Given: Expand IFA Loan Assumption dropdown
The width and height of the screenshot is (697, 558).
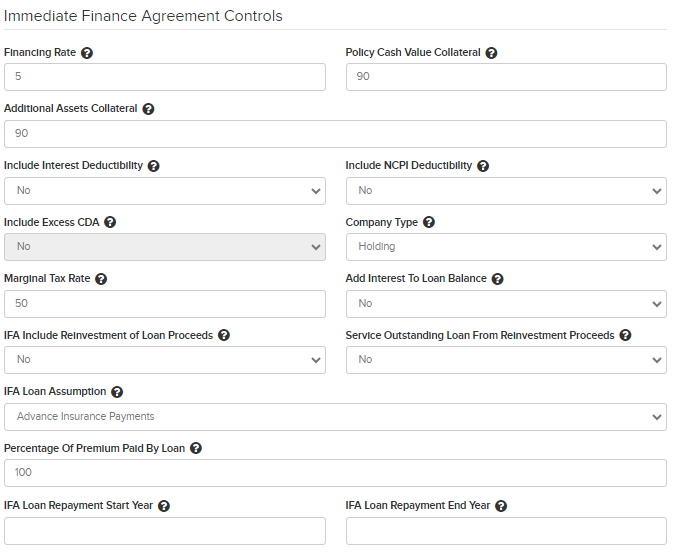Looking at the screenshot, I should [335, 417].
